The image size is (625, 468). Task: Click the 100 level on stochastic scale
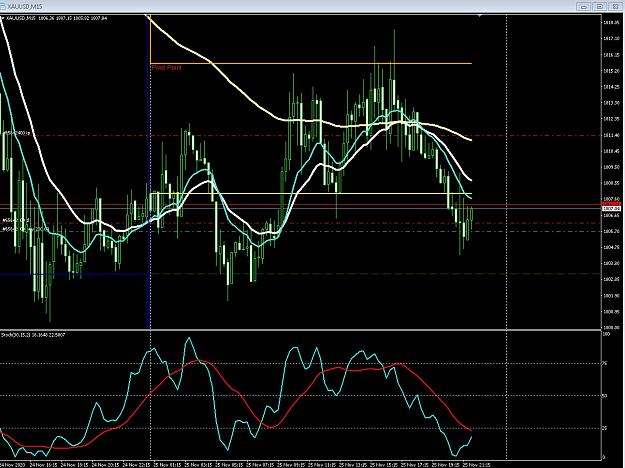click(x=605, y=334)
